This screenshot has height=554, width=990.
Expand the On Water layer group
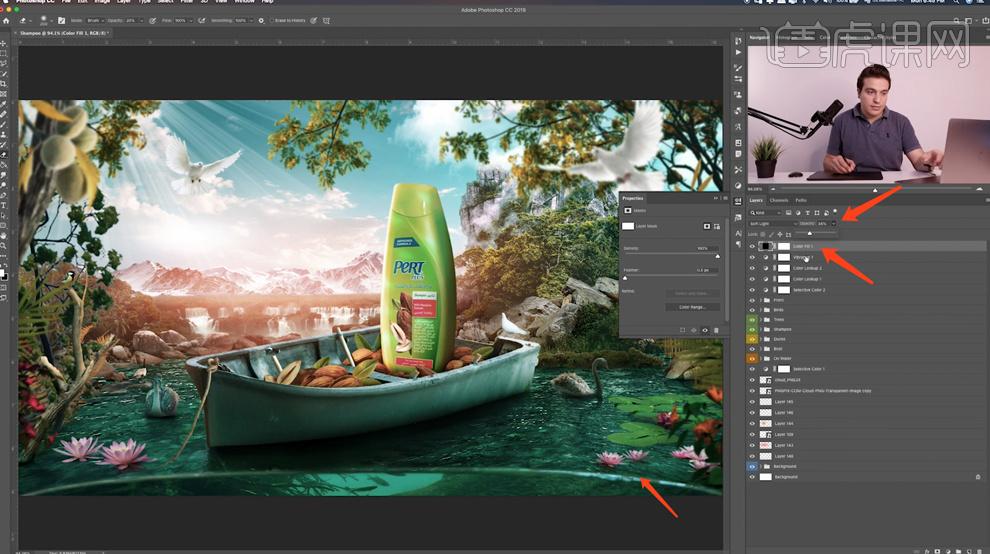pos(761,358)
